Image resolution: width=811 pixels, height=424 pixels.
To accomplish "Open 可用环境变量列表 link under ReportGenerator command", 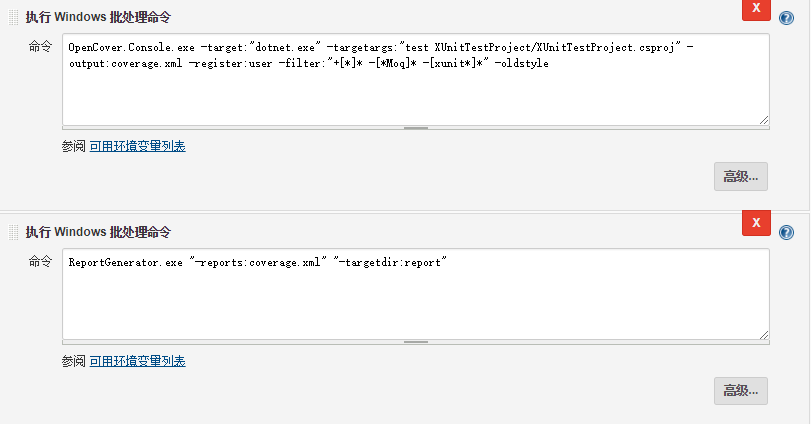I will tap(137, 361).
